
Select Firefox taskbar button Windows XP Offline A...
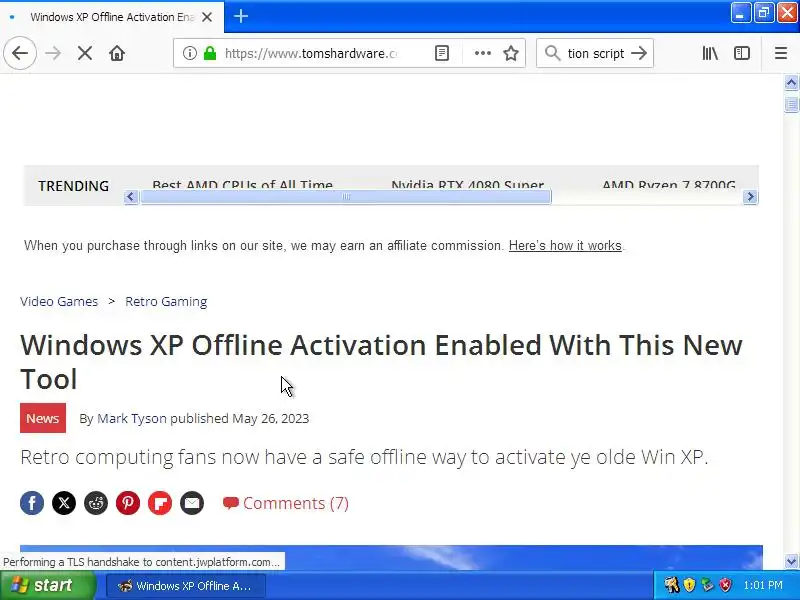pos(186,586)
